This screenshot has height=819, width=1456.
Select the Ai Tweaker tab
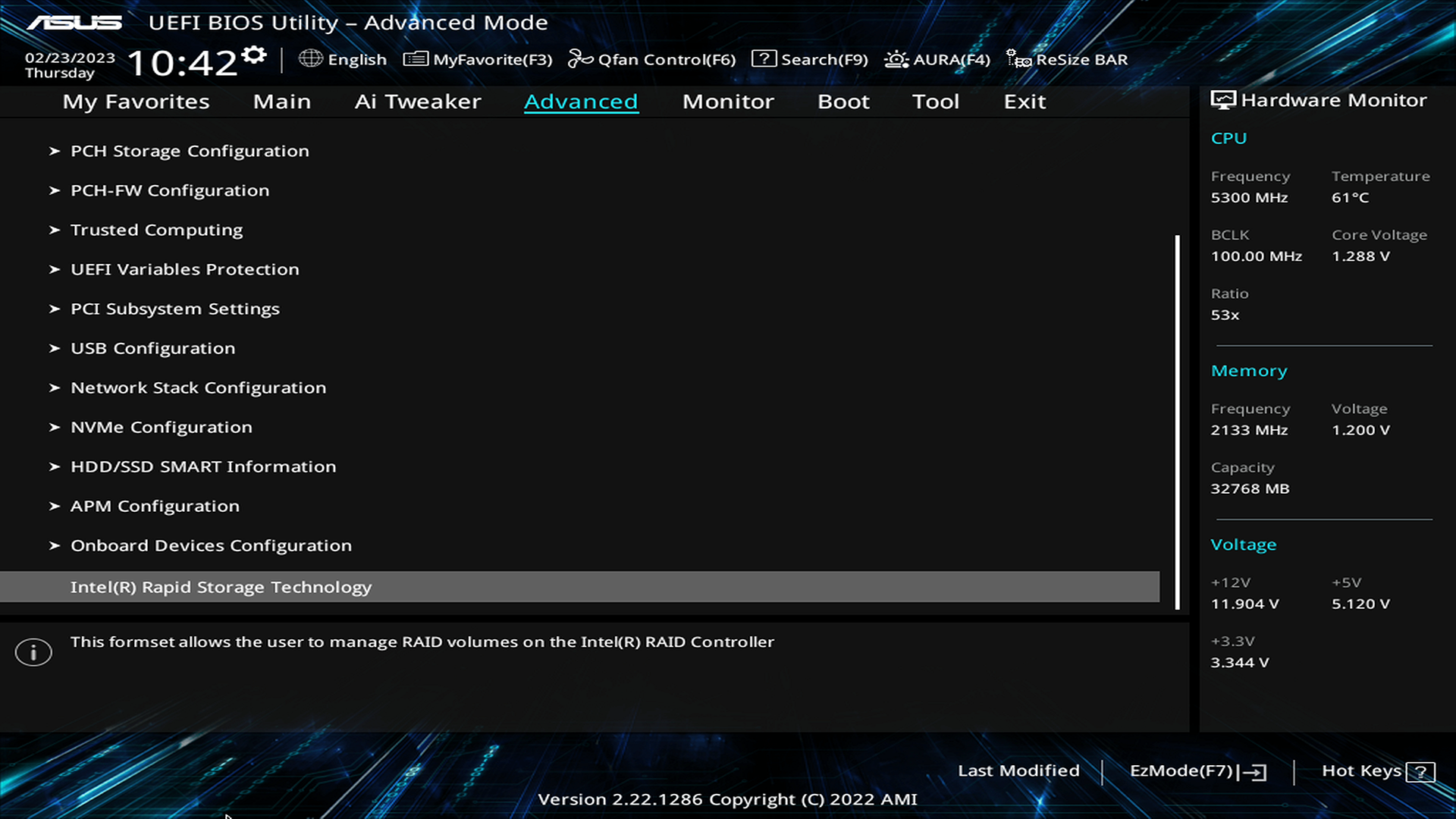(417, 100)
